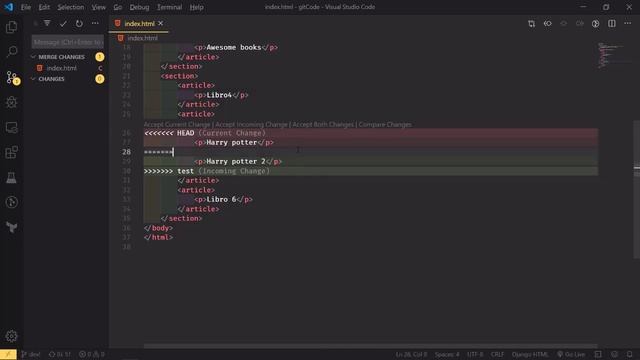
Task: Click the Libro 6 paragraph line
Action: (x=223, y=200)
